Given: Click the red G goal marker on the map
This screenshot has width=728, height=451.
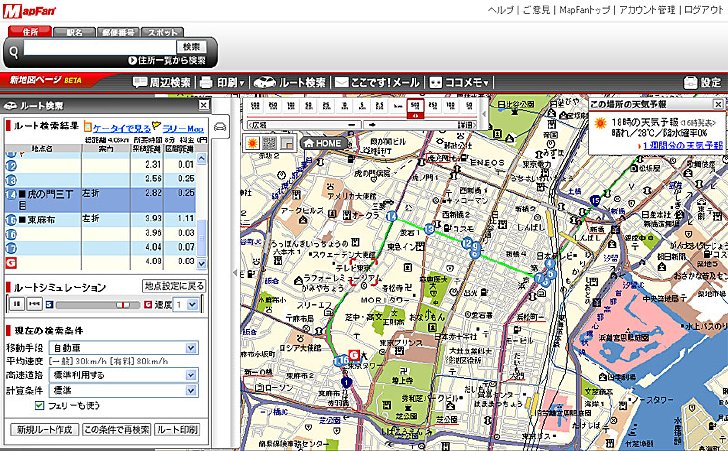Looking at the screenshot, I should click(x=354, y=355).
